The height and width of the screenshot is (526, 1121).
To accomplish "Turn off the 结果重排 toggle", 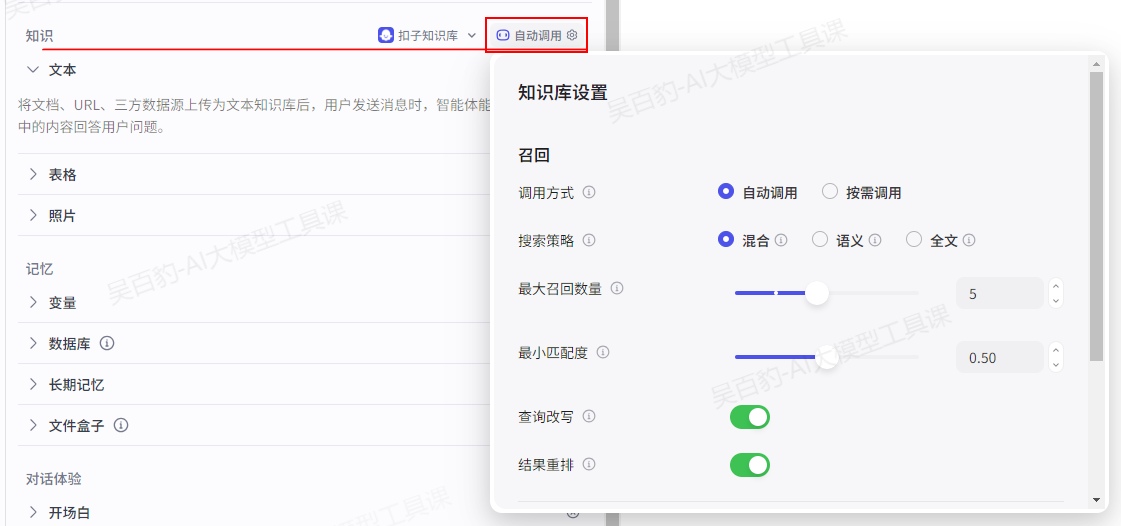I will coord(750,465).
